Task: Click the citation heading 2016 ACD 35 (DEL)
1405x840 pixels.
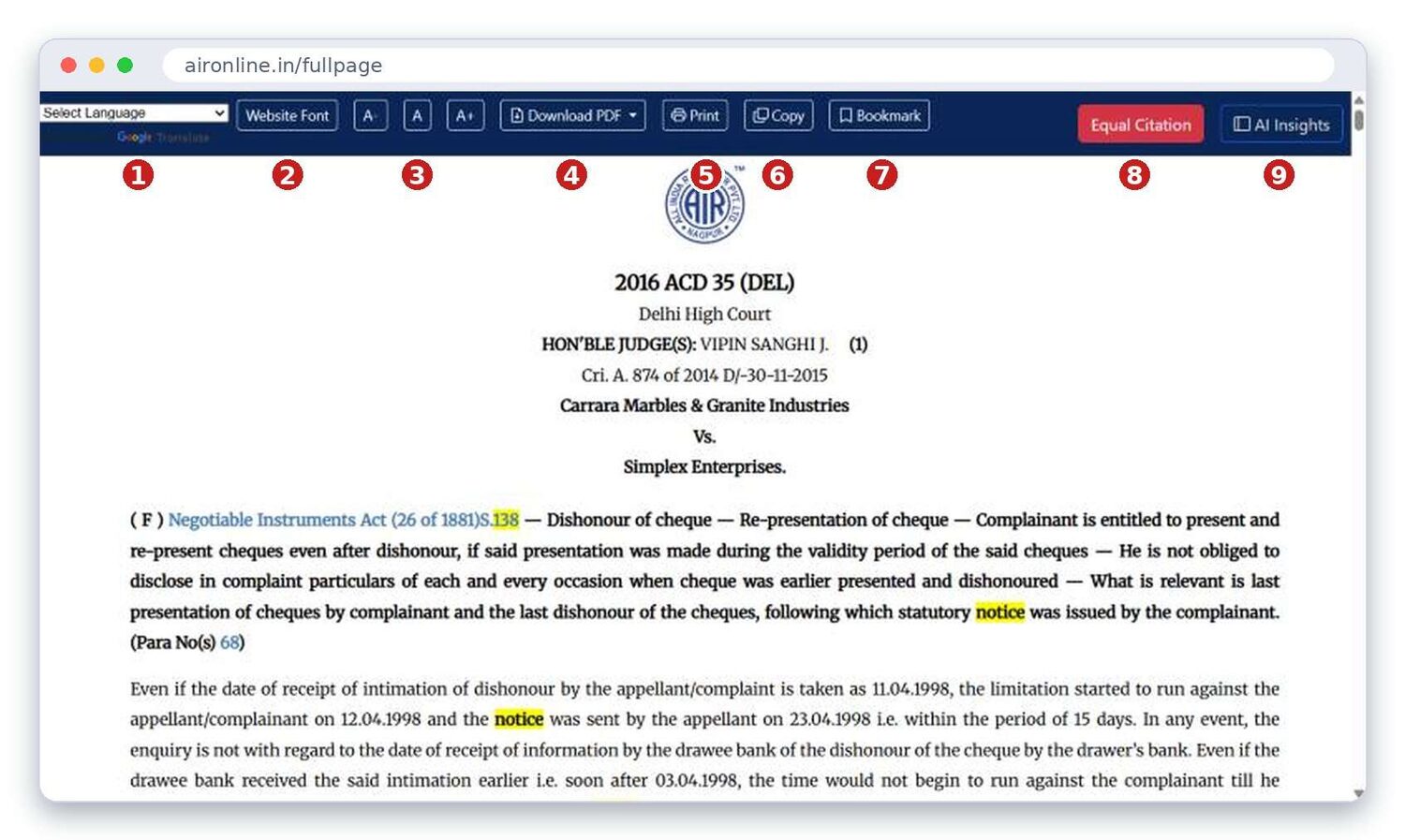Action: point(704,282)
